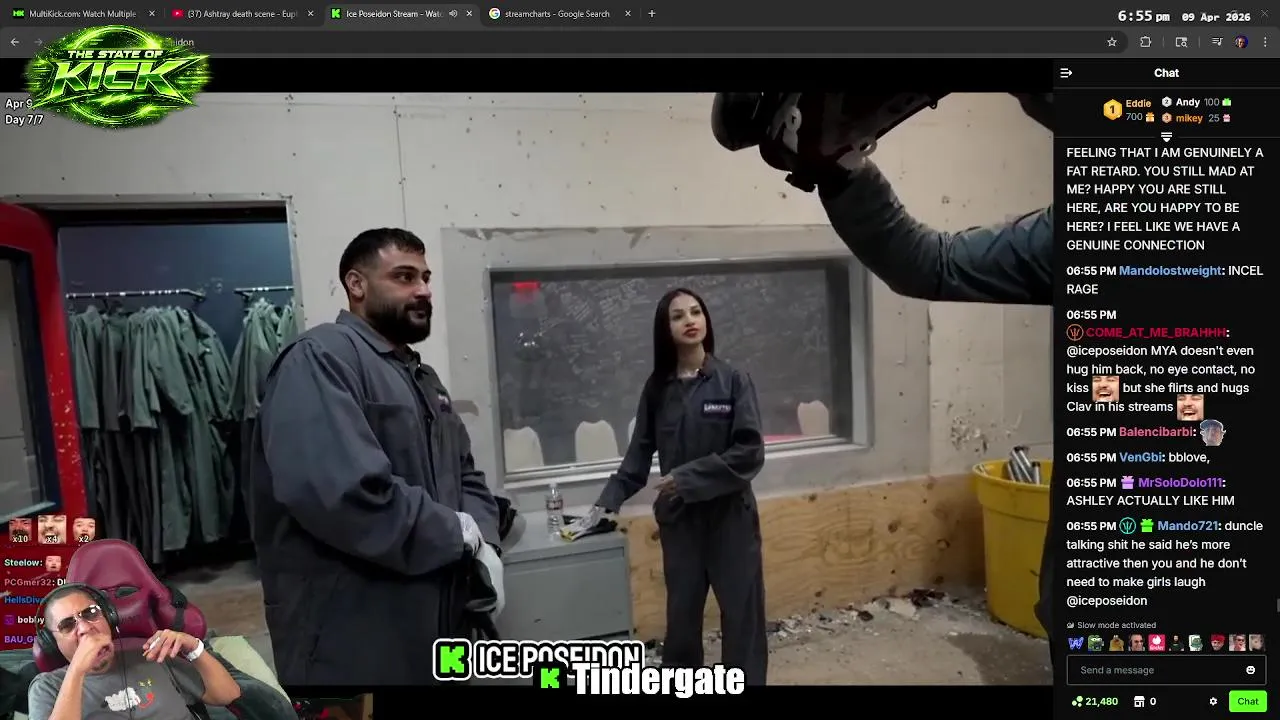The height and width of the screenshot is (720, 1280).
Task: Go back with the browser back arrow
Action: click(14, 42)
